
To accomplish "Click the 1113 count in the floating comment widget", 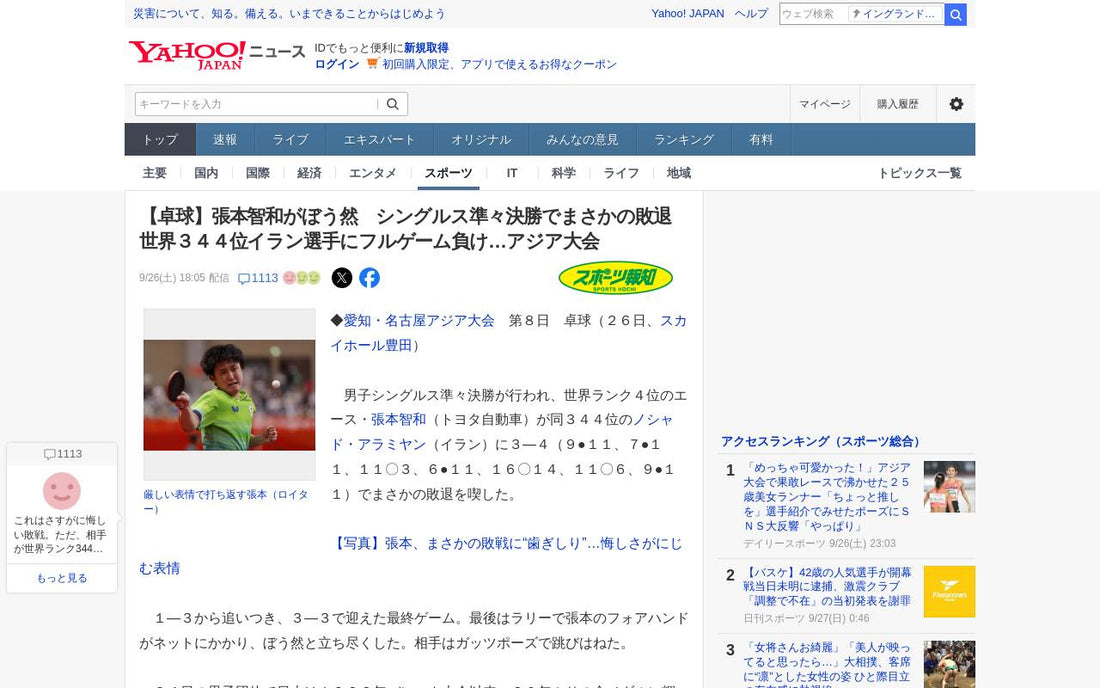I will click(x=62, y=454).
